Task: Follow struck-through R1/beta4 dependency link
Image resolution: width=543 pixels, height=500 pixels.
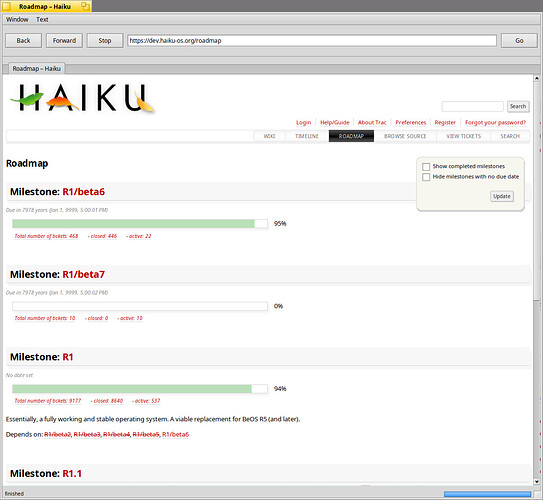Action: [x=117, y=435]
